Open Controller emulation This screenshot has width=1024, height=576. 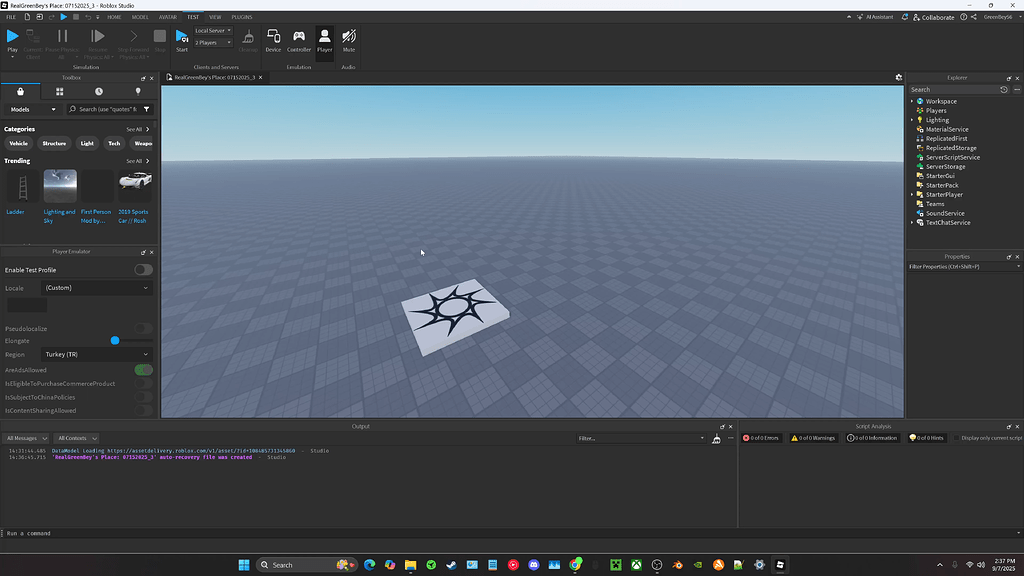299,40
